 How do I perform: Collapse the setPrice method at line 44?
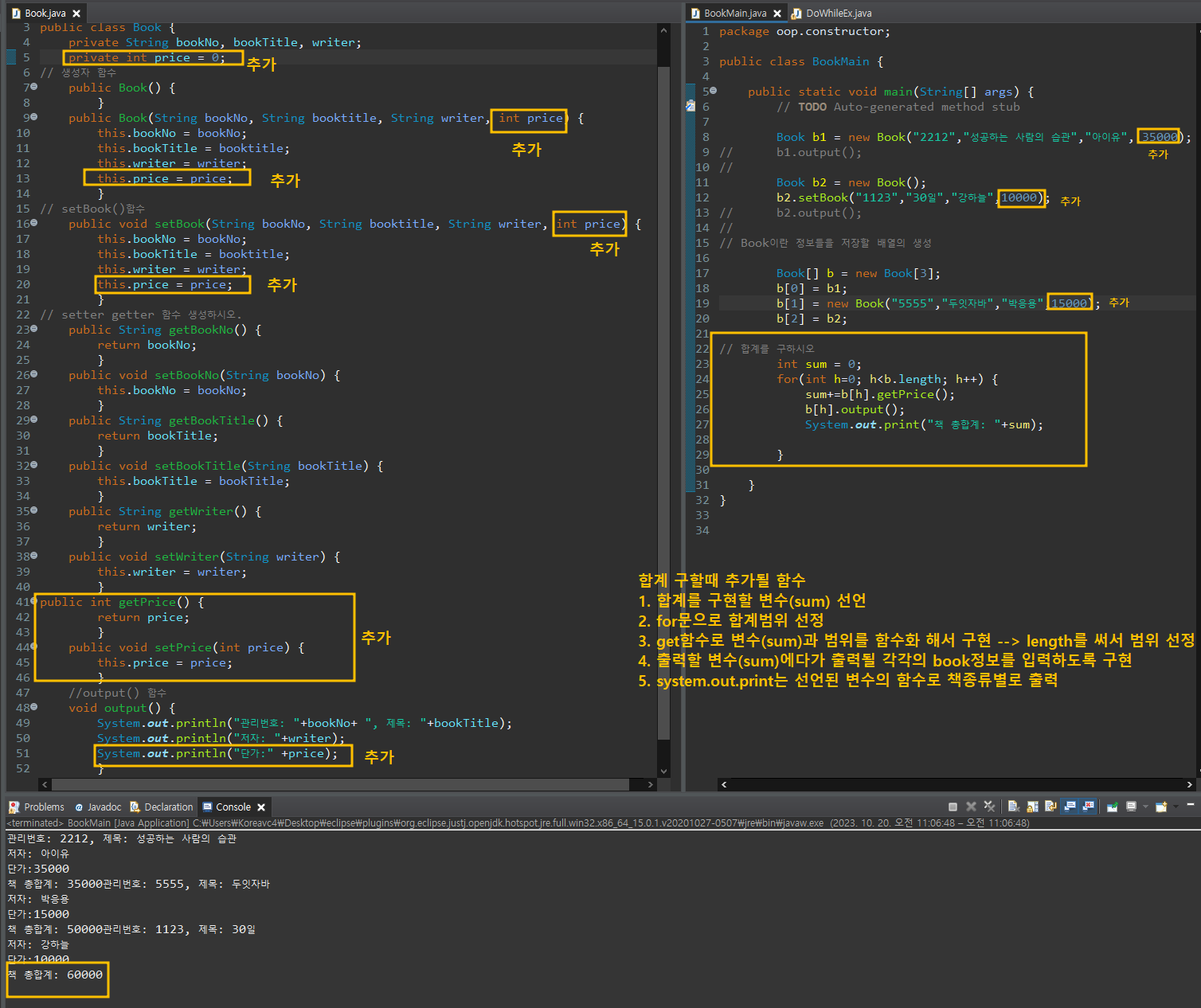pos(33,647)
